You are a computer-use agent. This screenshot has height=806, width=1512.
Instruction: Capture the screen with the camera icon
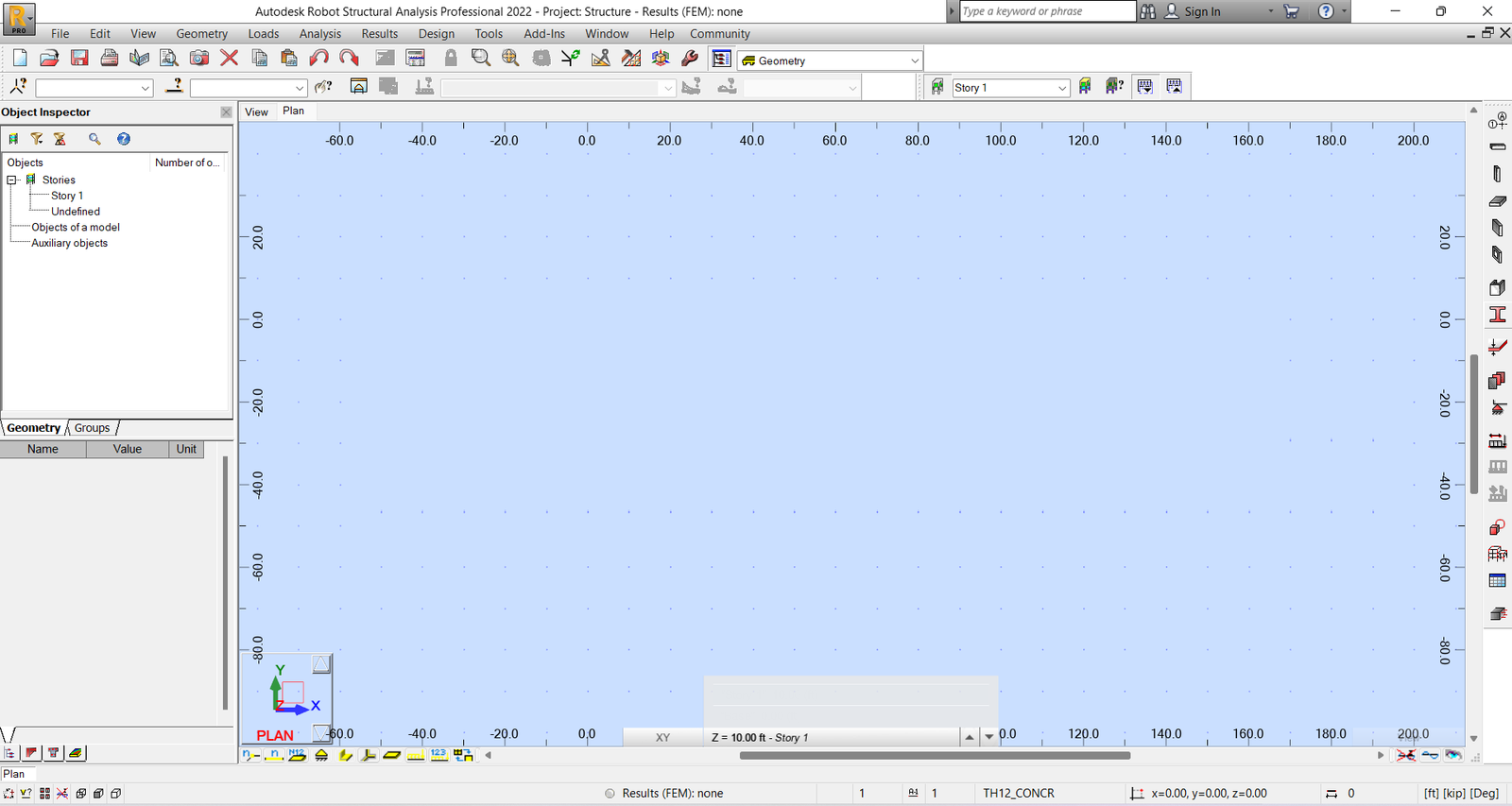tap(199, 59)
